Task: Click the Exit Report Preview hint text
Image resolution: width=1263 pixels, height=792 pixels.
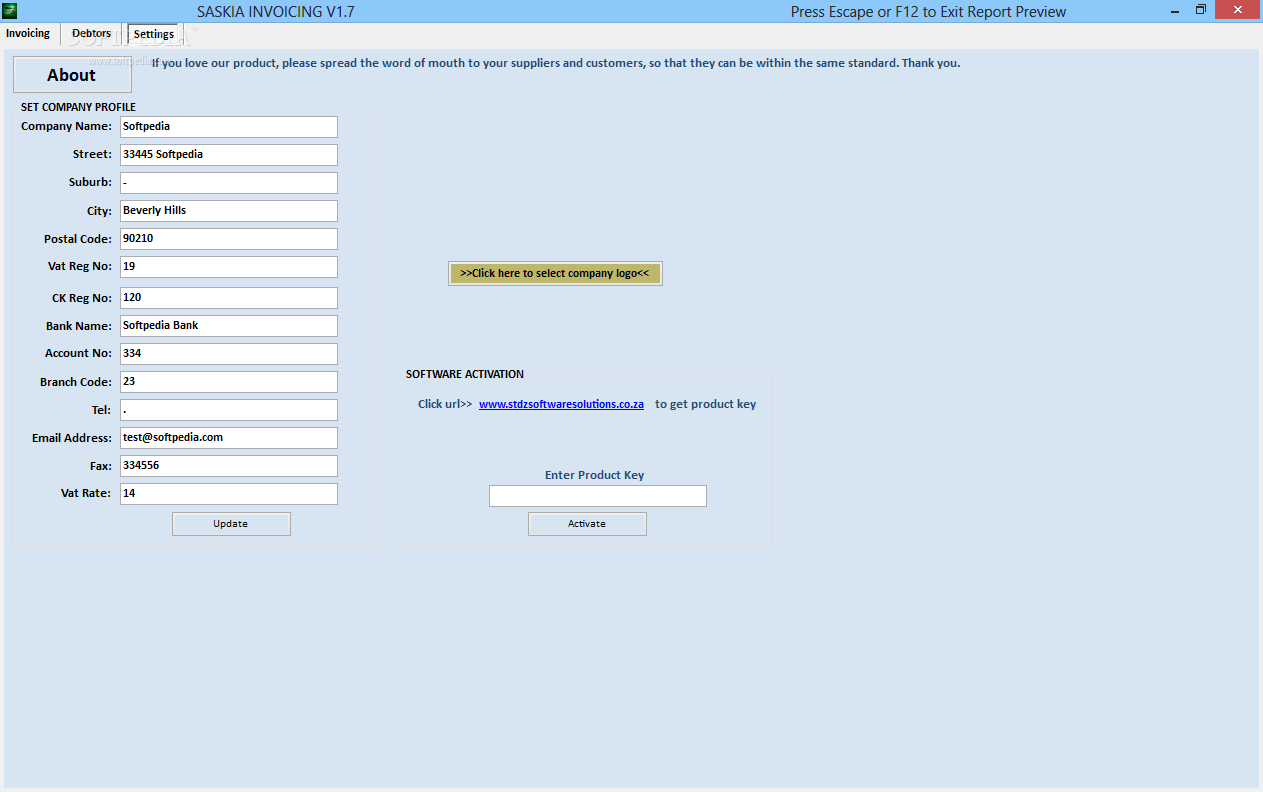Action: [x=928, y=12]
